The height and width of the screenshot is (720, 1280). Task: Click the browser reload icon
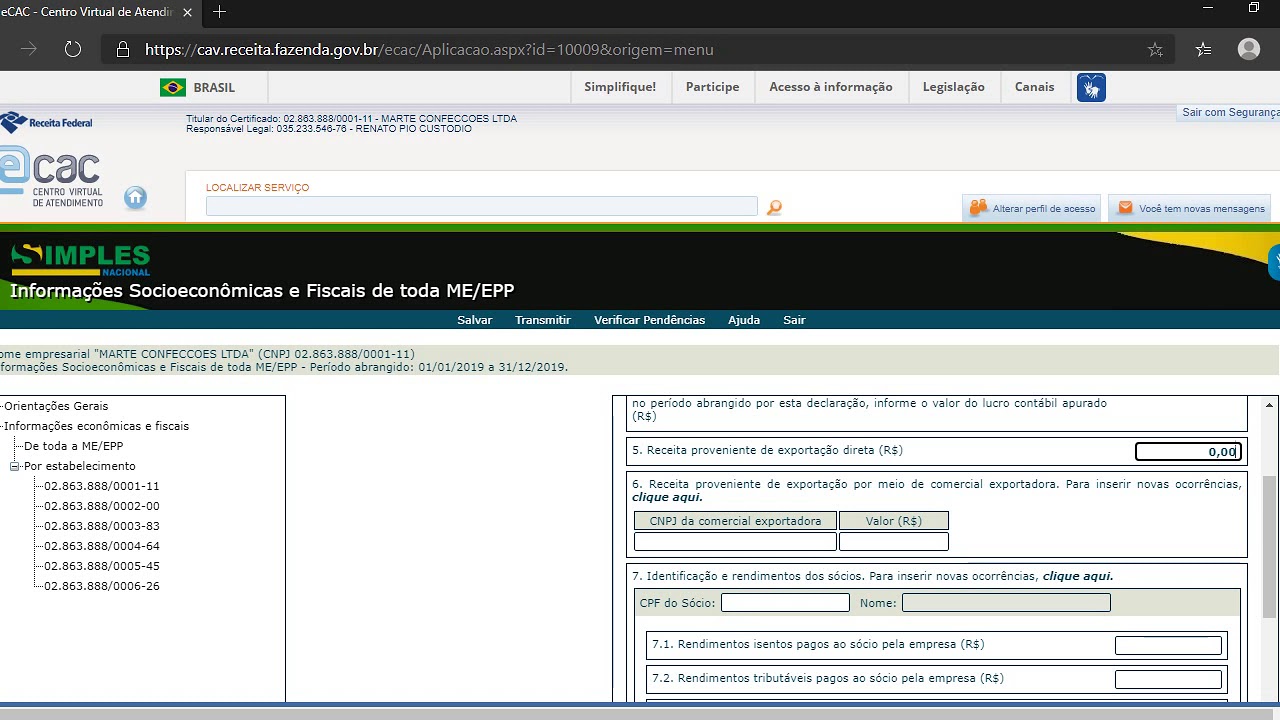tap(72, 49)
